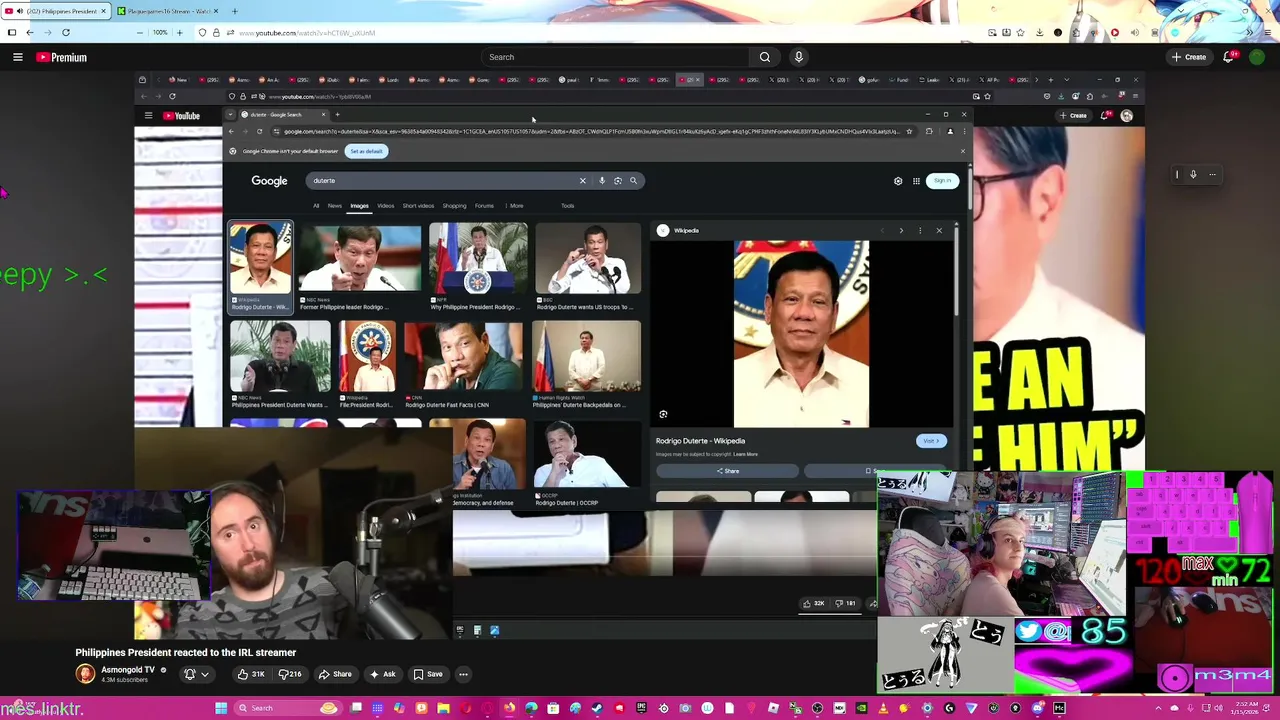The height and width of the screenshot is (720, 1280).
Task: Open the YouTube Create menu
Action: 1189,57
